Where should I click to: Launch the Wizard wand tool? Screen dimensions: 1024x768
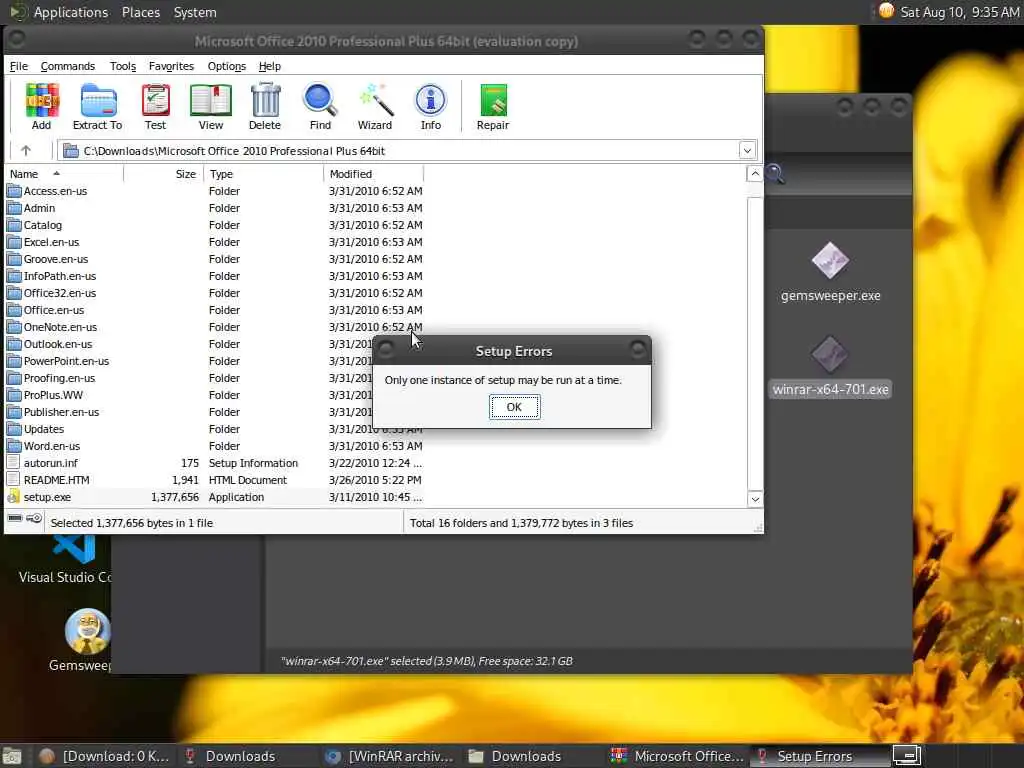pyautogui.click(x=375, y=106)
